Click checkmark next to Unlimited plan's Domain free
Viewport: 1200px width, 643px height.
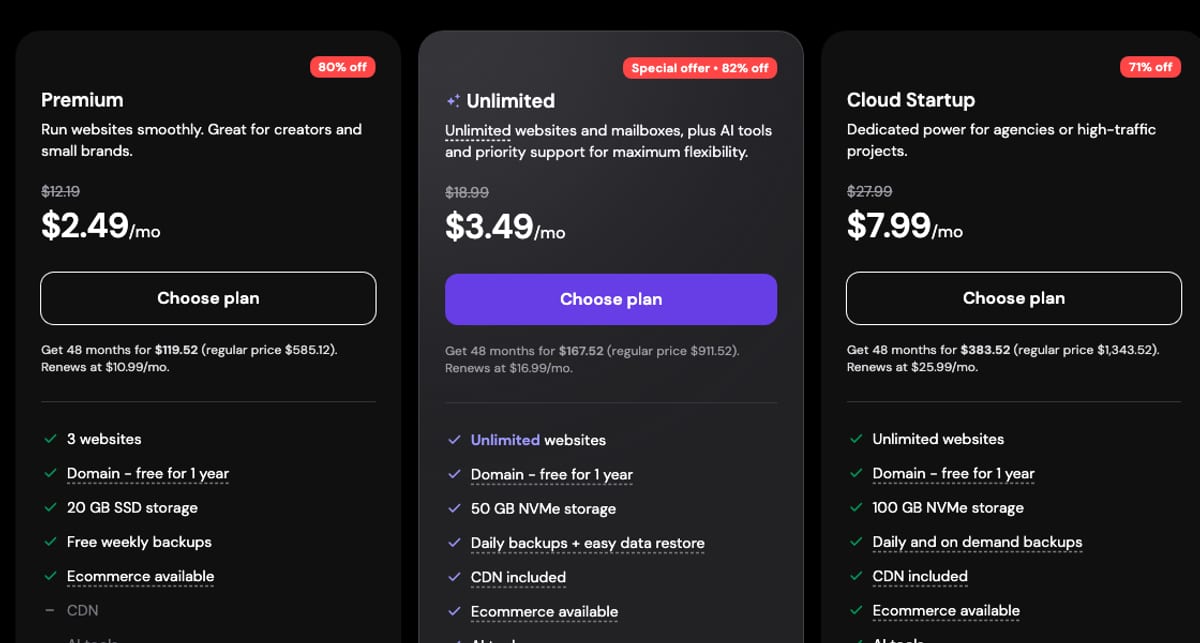pyautogui.click(x=454, y=474)
